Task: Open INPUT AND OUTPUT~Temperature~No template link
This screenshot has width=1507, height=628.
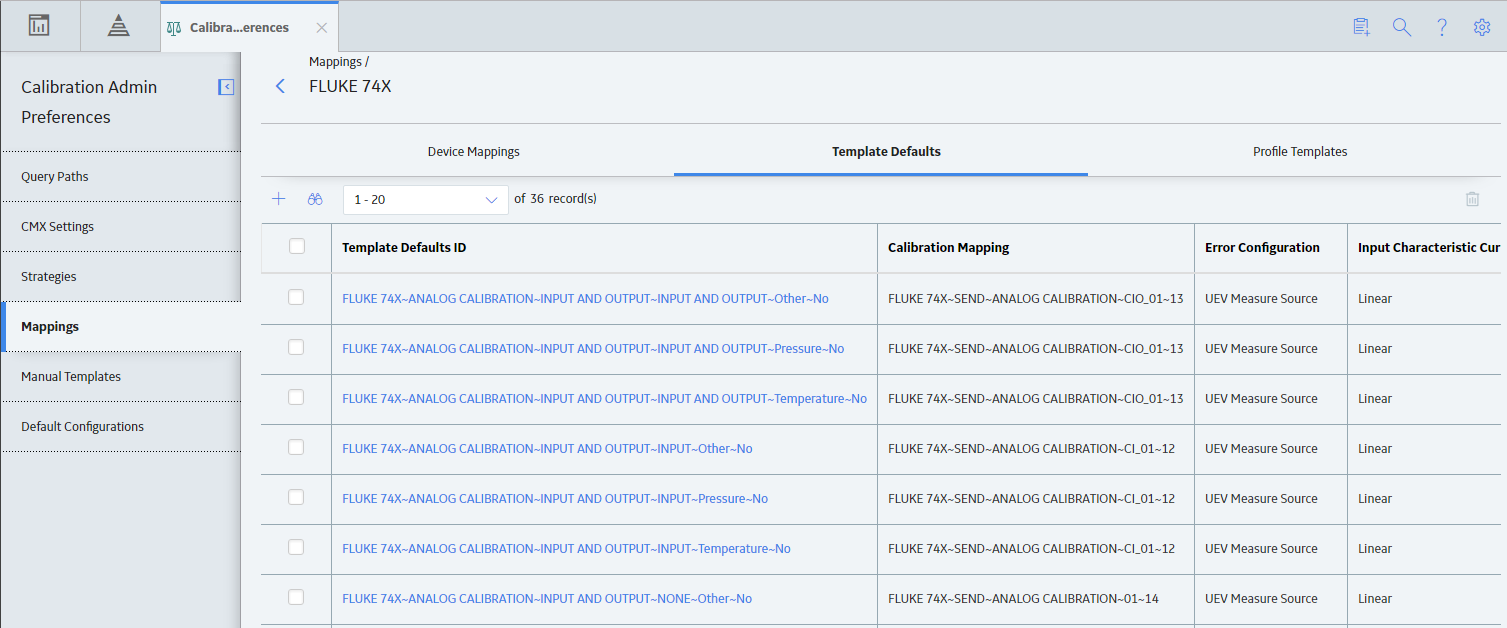Action: click(x=604, y=399)
